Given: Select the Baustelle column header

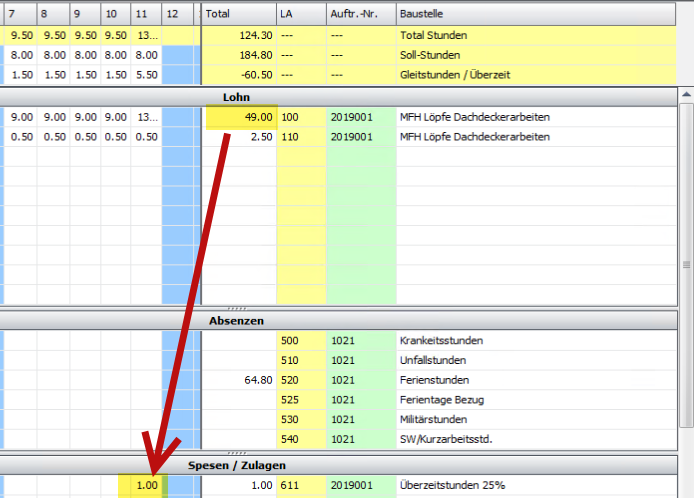Looking at the screenshot, I should 530,14.
